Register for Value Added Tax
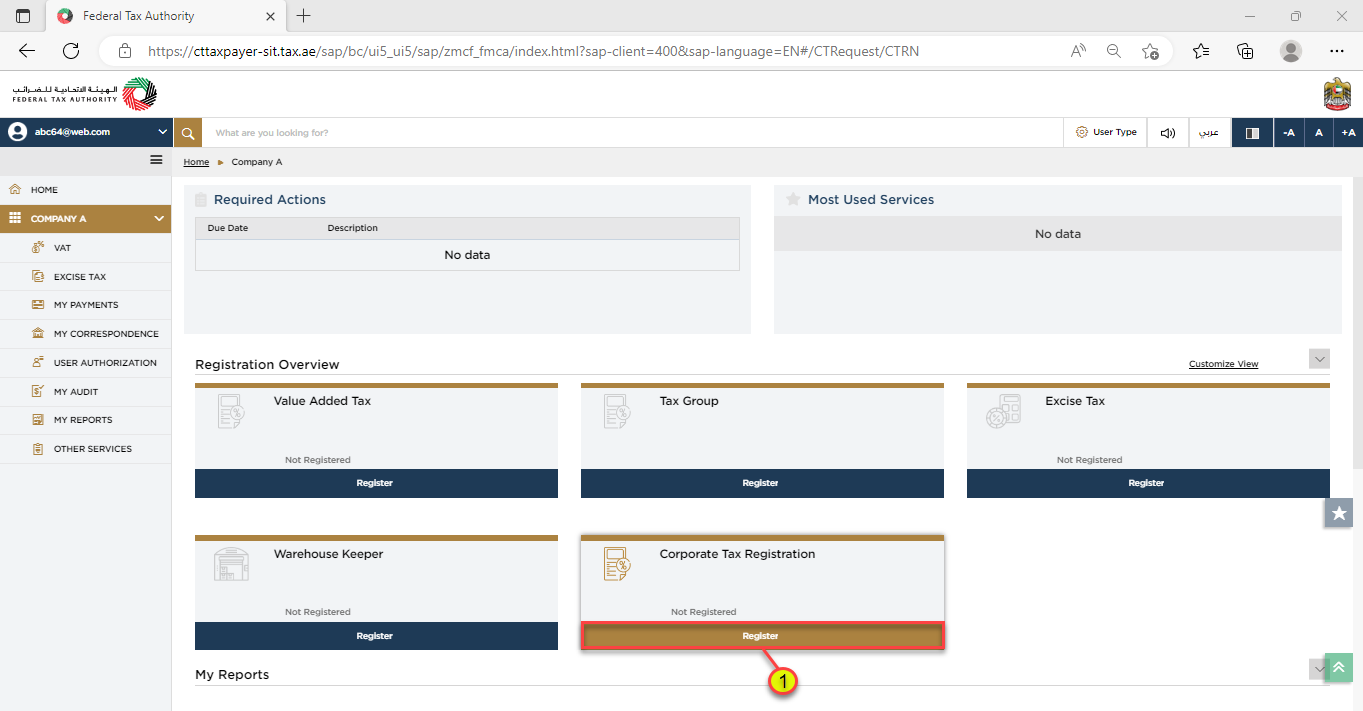1363x711 pixels. tap(375, 483)
